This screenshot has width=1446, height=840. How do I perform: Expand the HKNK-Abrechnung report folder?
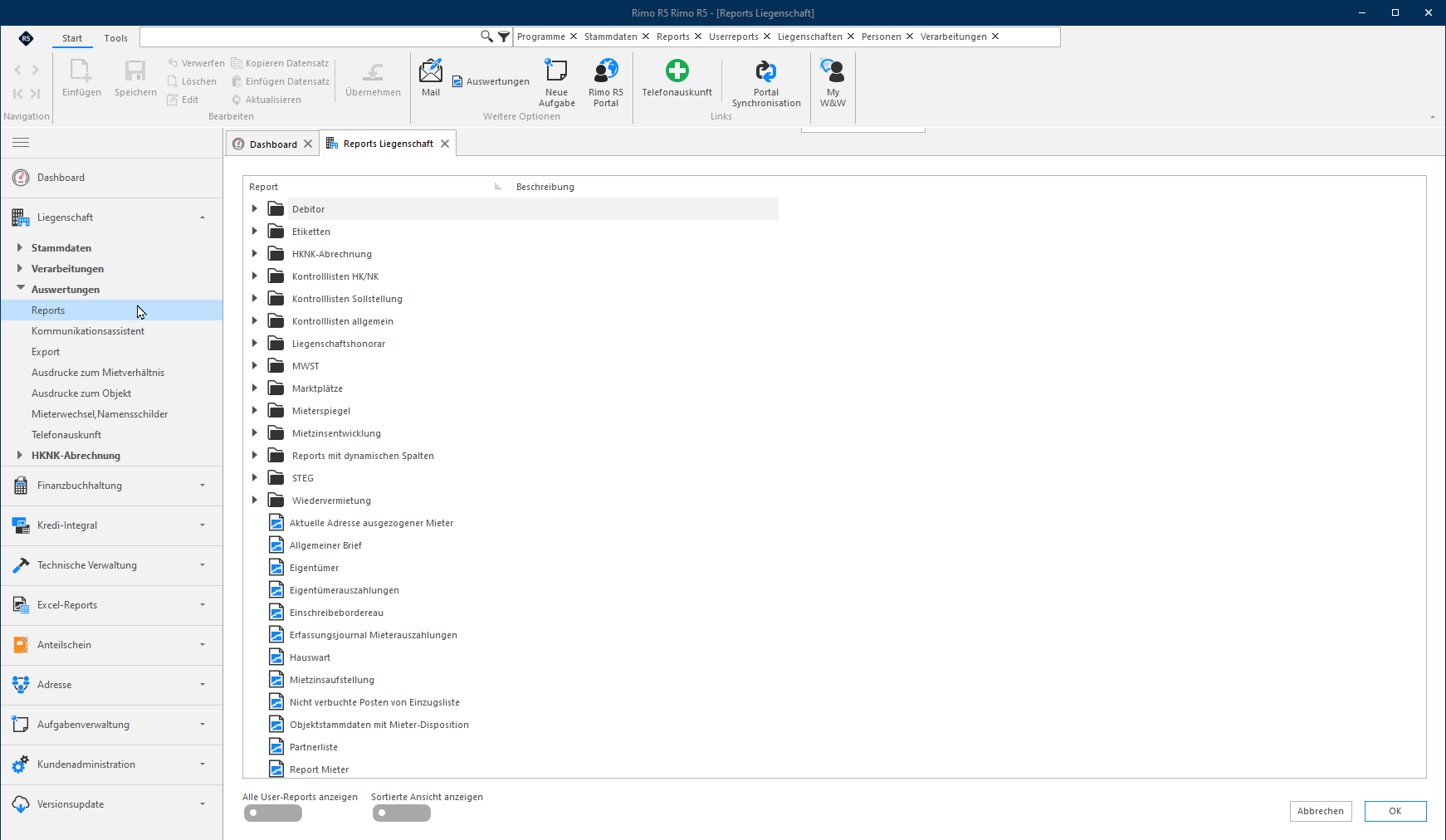[x=255, y=254]
